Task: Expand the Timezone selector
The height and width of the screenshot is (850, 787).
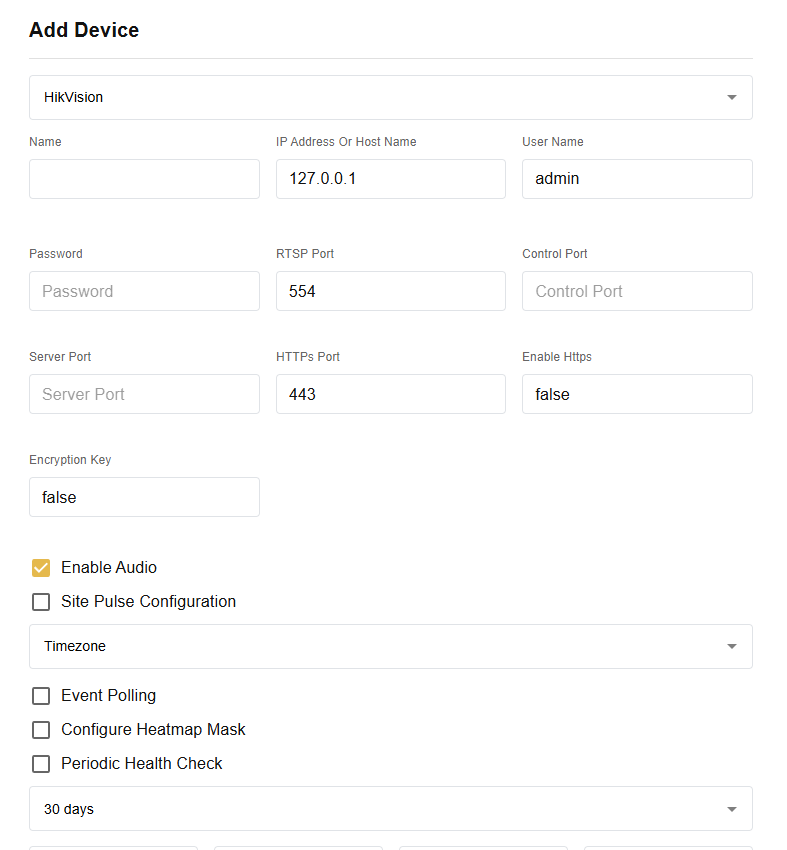Action: [x=390, y=646]
